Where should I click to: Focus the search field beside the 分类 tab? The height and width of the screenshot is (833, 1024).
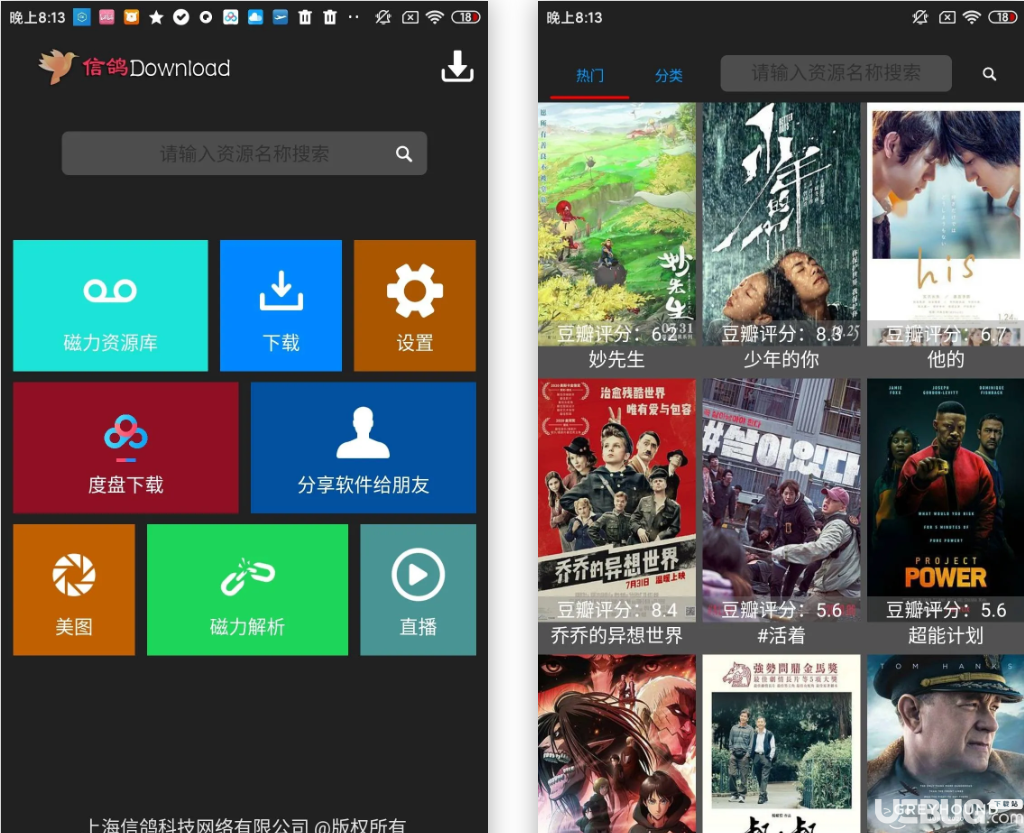(x=836, y=73)
